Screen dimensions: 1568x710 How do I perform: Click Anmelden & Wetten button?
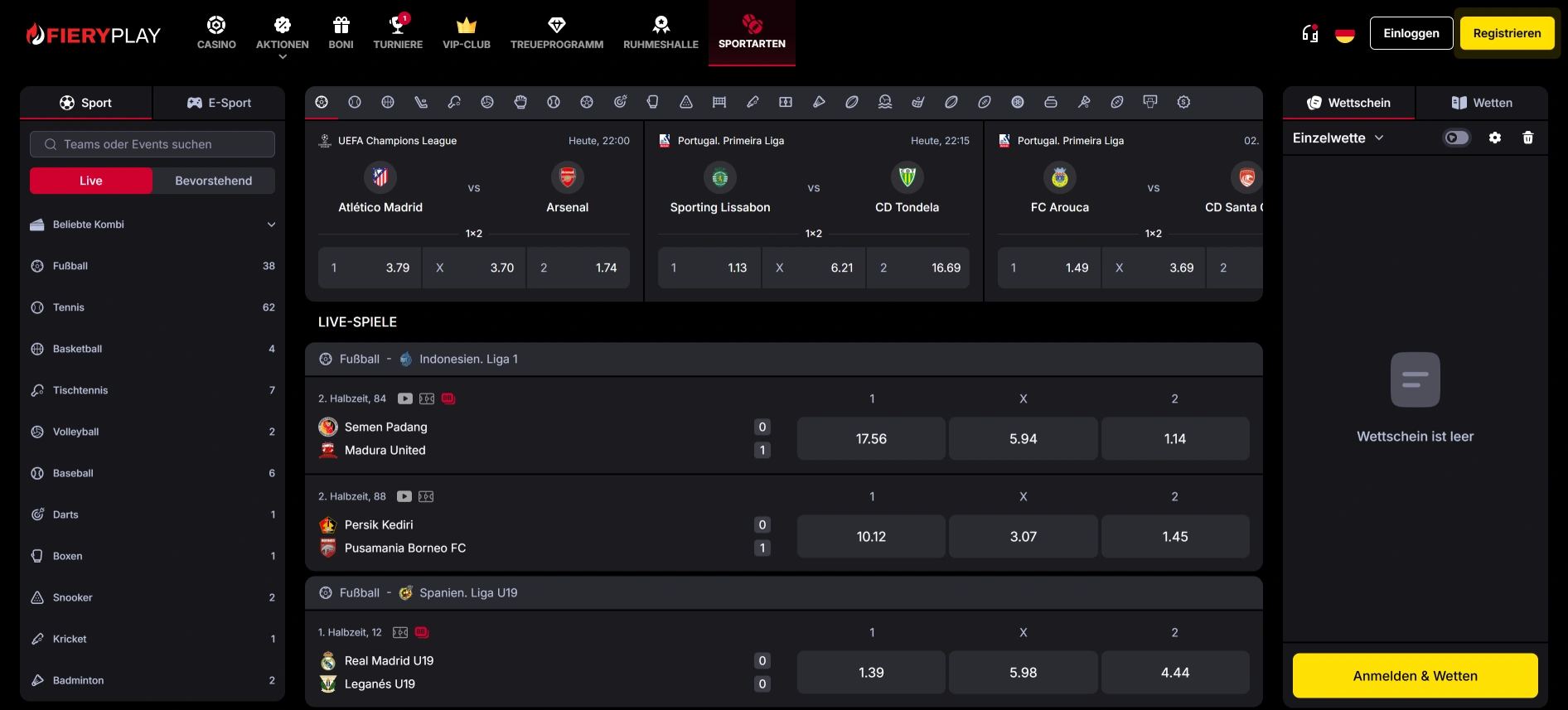(x=1416, y=676)
